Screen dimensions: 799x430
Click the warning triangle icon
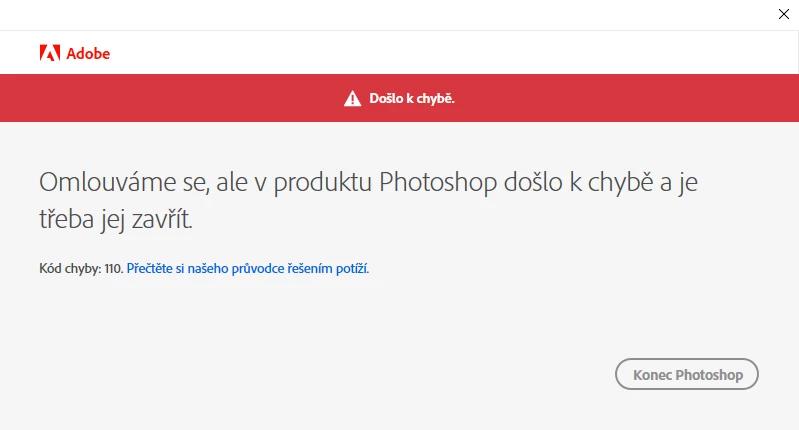pyautogui.click(x=352, y=98)
